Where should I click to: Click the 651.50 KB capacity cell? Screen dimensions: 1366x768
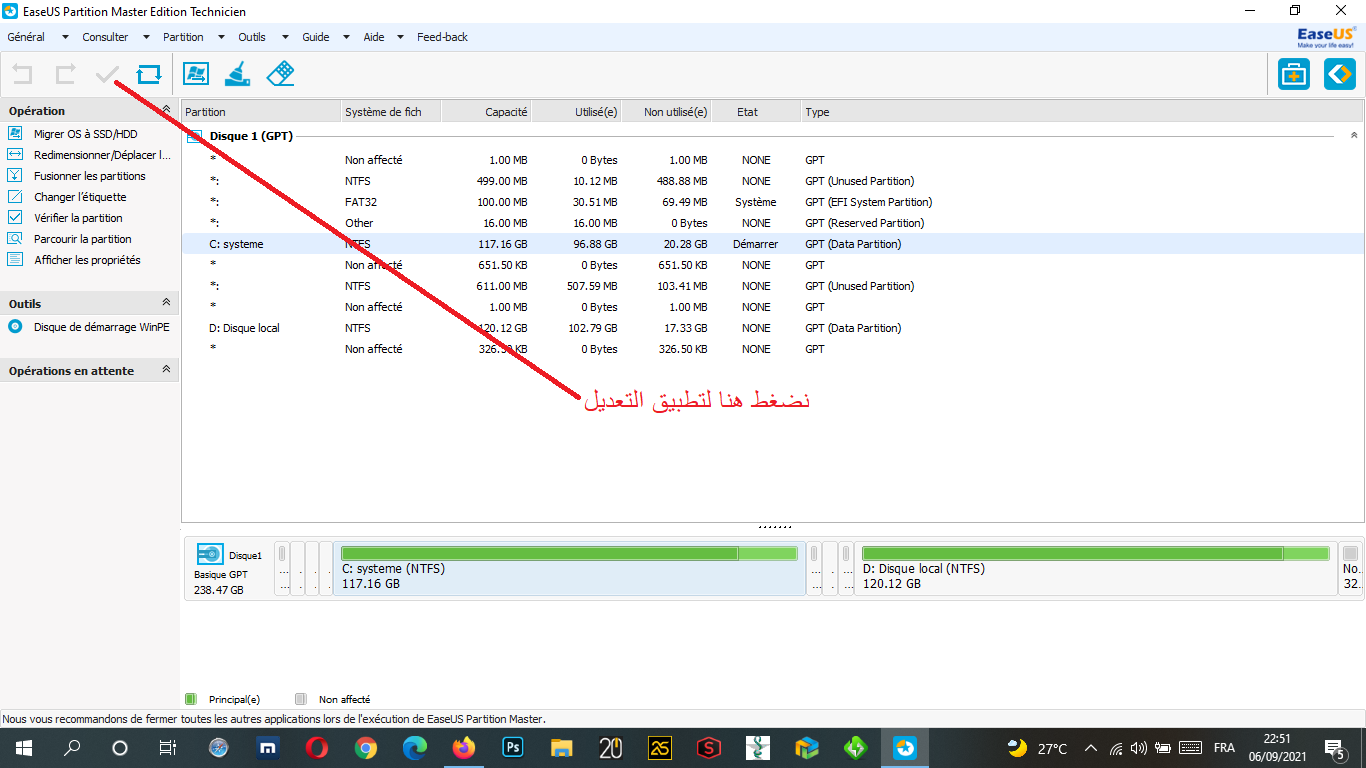point(504,265)
